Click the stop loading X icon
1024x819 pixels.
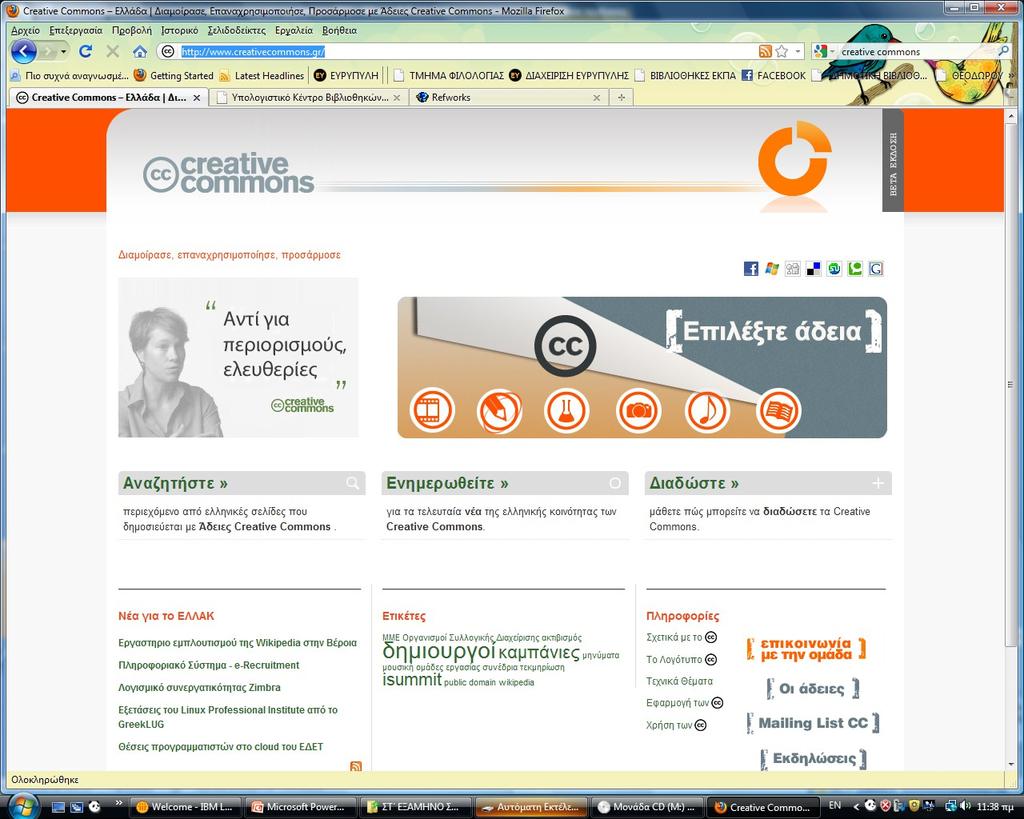(112, 51)
